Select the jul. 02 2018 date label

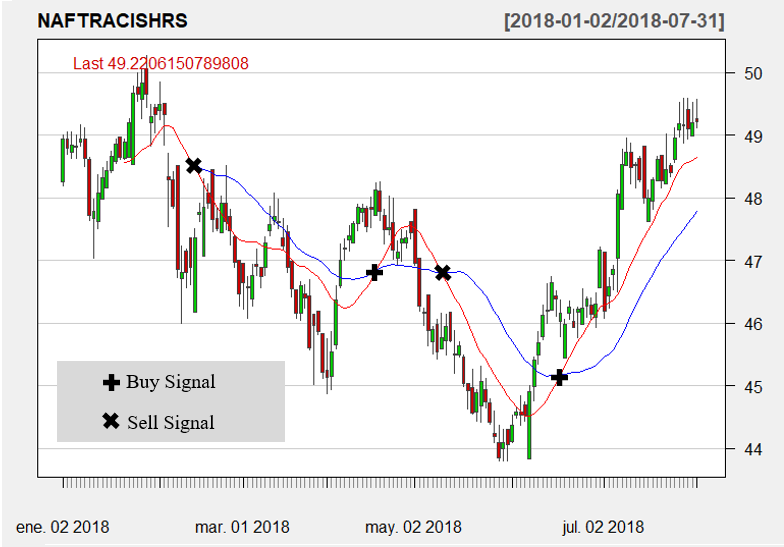coord(602,526)
